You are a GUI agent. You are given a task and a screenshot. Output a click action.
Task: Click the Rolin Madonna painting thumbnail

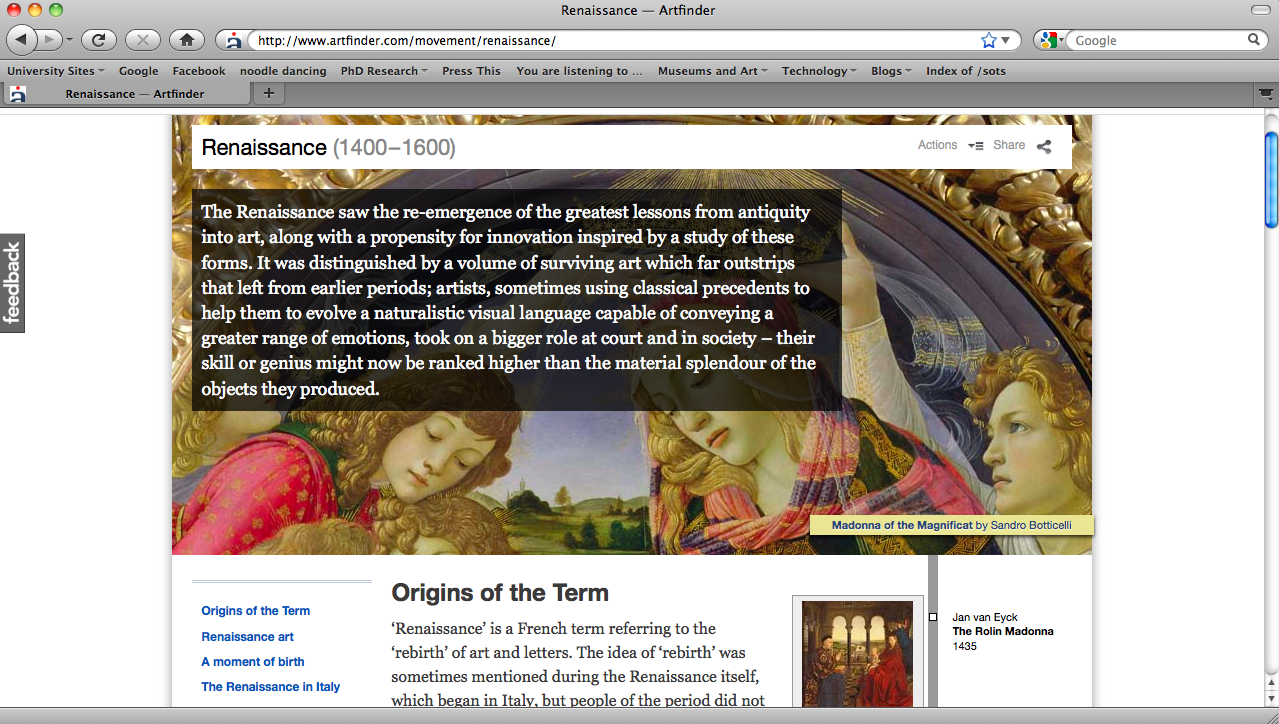856,654
